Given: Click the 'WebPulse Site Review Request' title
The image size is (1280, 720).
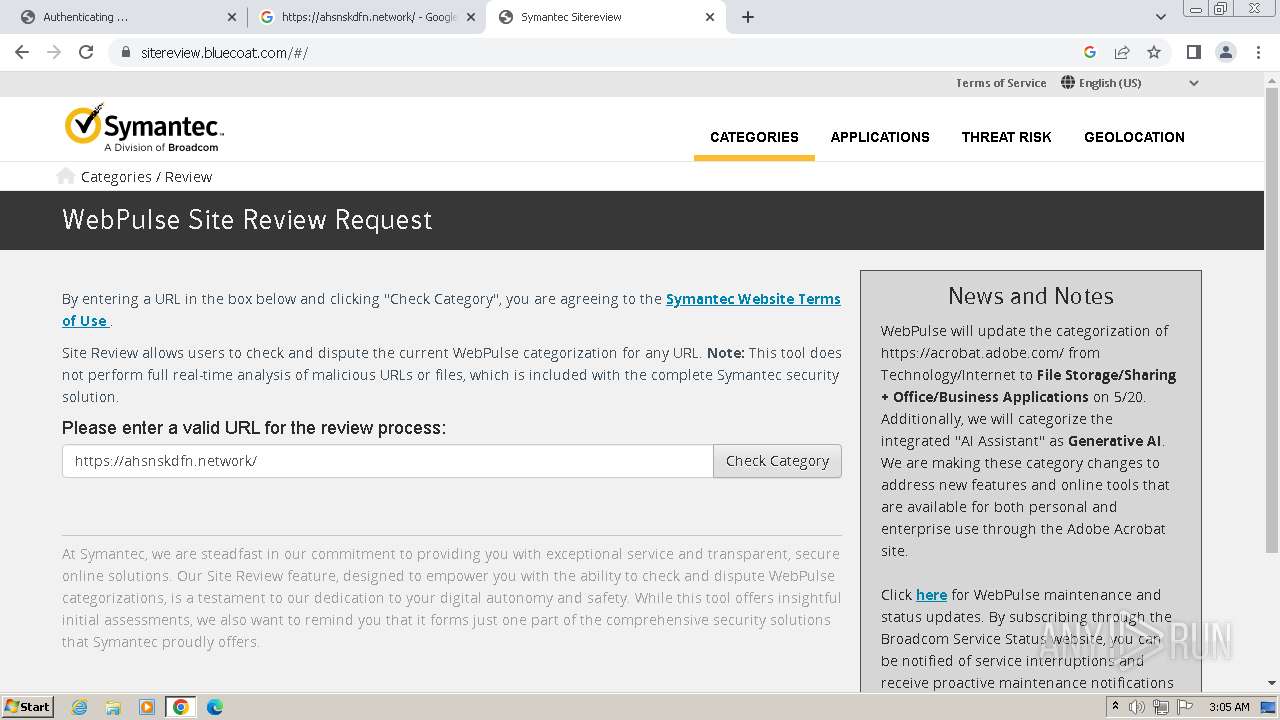Looking at the screenshot, I should click(x=247, y=220).
